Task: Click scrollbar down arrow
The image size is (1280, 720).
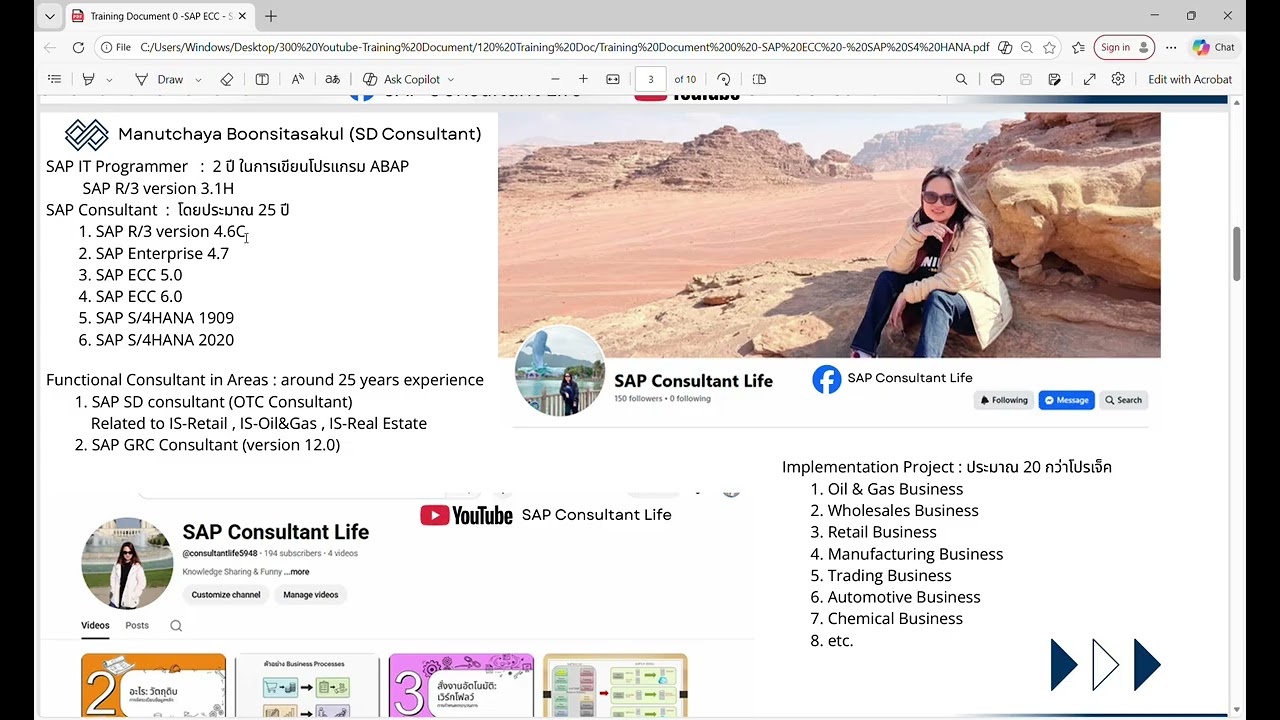Action: point(1237,709)
